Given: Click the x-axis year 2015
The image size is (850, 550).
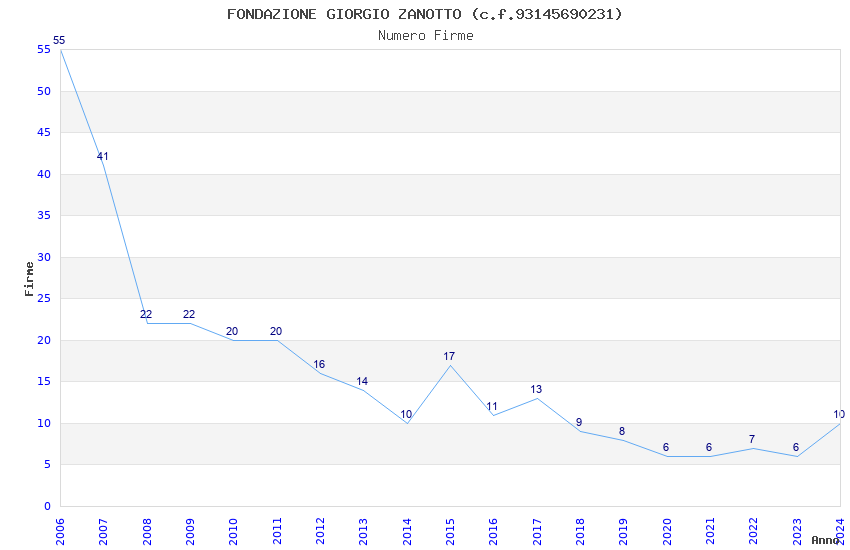Looking at the screenshot, I should [450, 532].
